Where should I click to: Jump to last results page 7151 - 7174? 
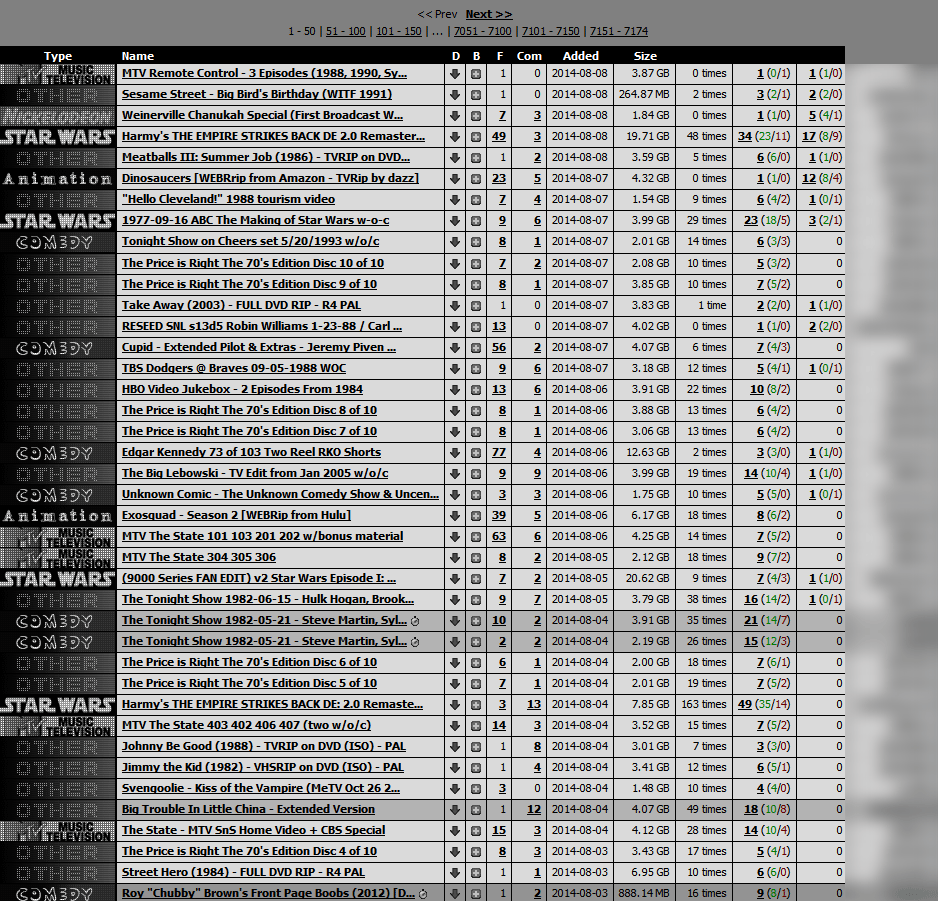(x=619, y=31)
